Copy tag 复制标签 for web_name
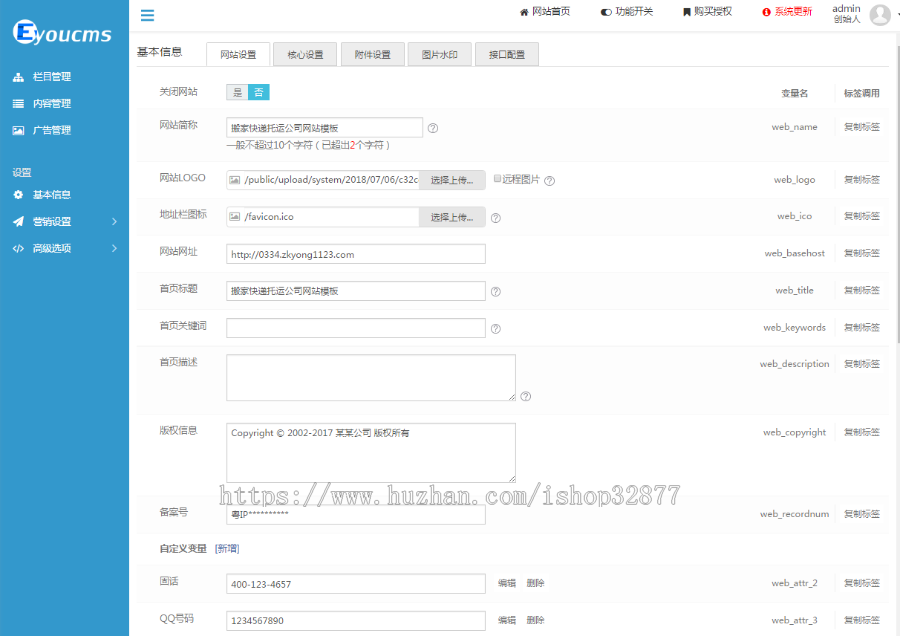 tap(862, 127)
